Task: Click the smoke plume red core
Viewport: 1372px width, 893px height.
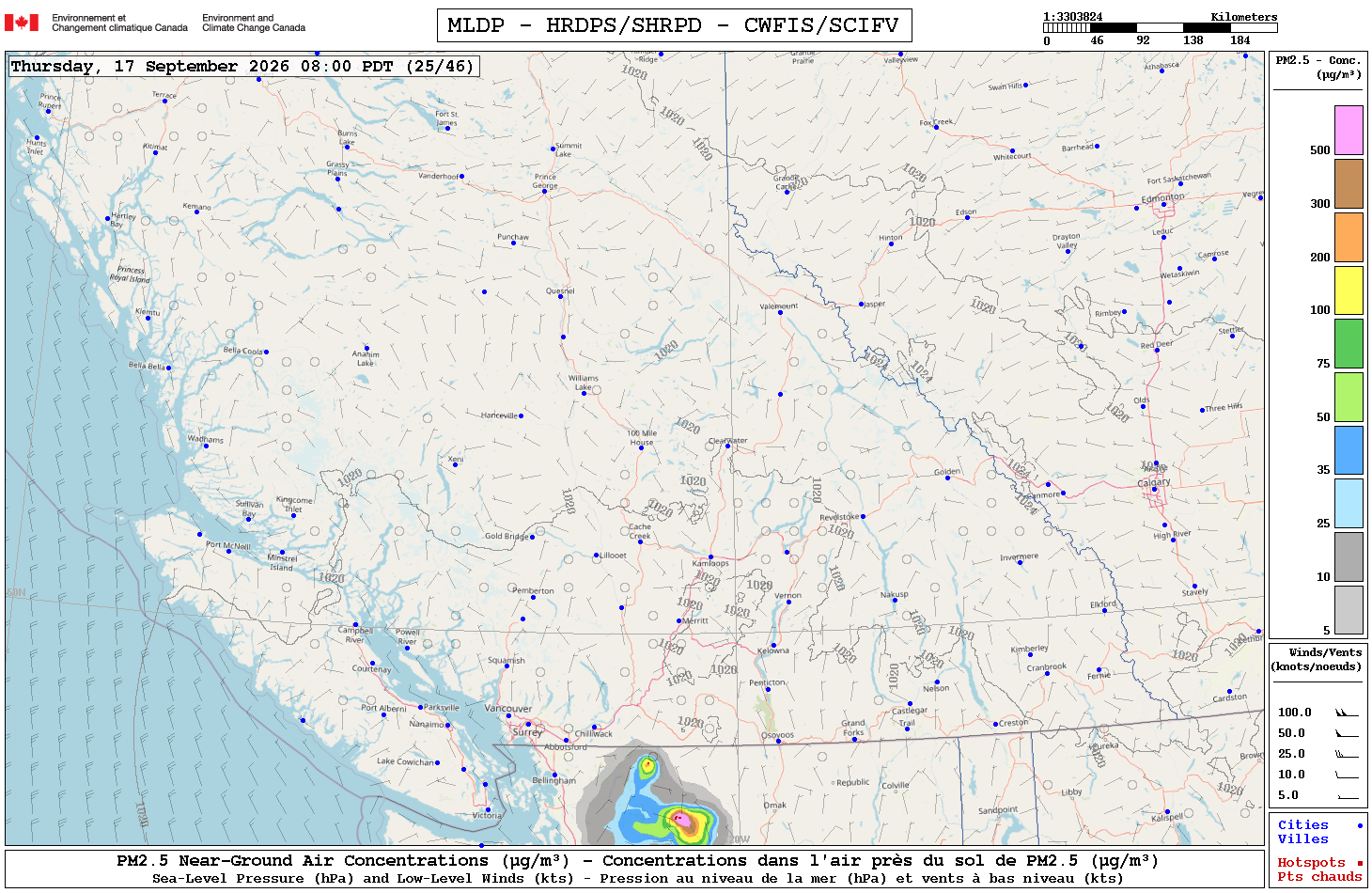Action: point(680,820)
